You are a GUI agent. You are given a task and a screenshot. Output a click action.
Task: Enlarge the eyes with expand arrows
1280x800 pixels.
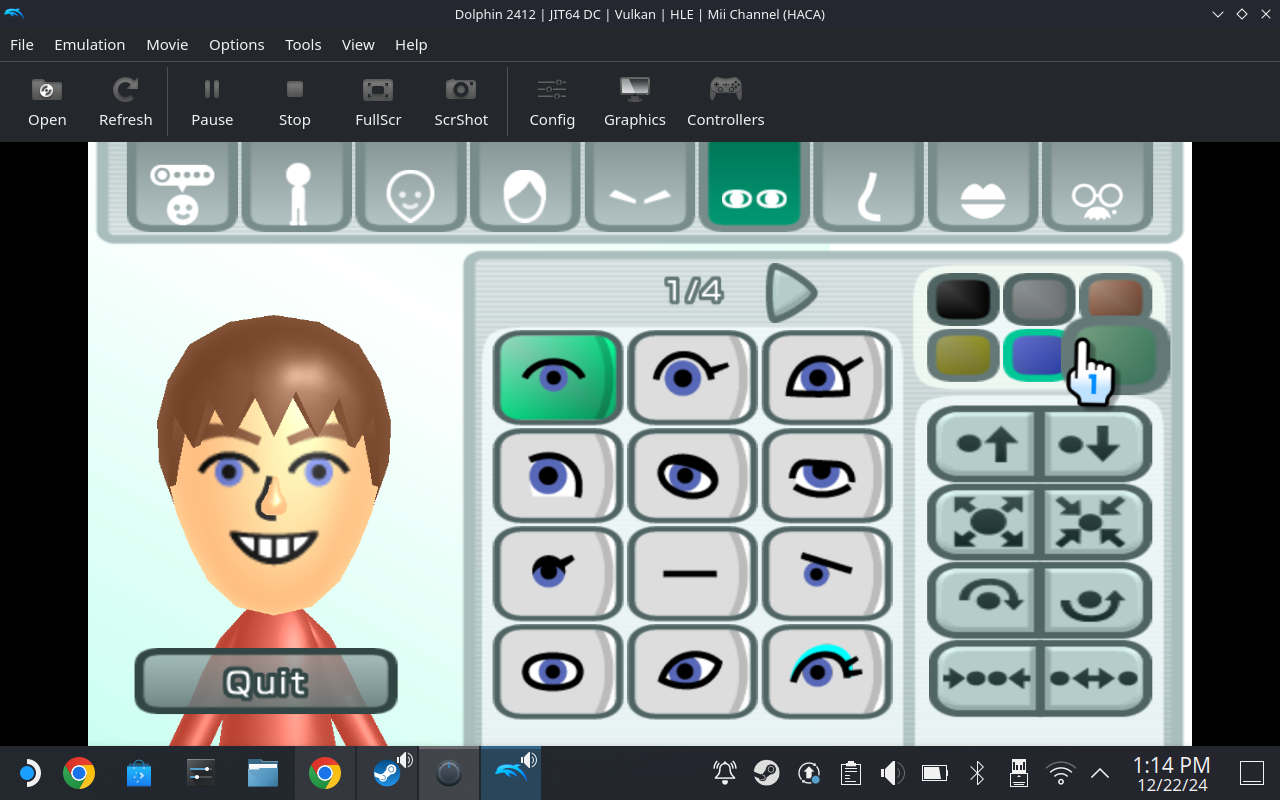[986, 521]
